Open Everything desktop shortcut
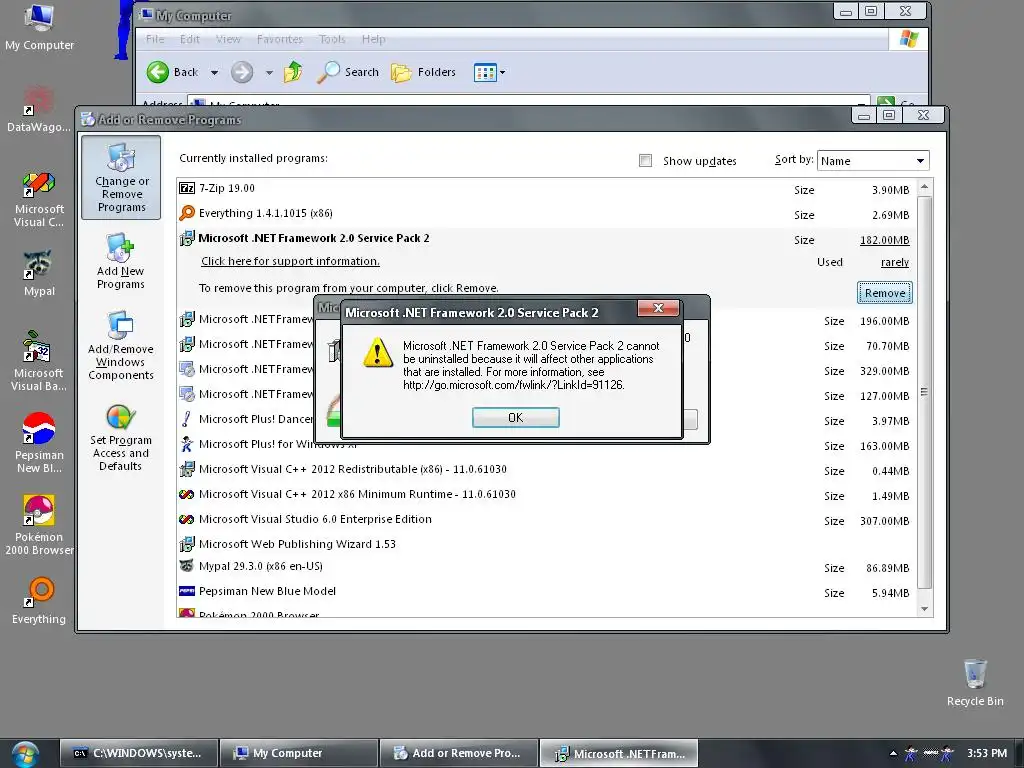The height and width of the screenshot is (768, 1024). [x=39, y=601]
